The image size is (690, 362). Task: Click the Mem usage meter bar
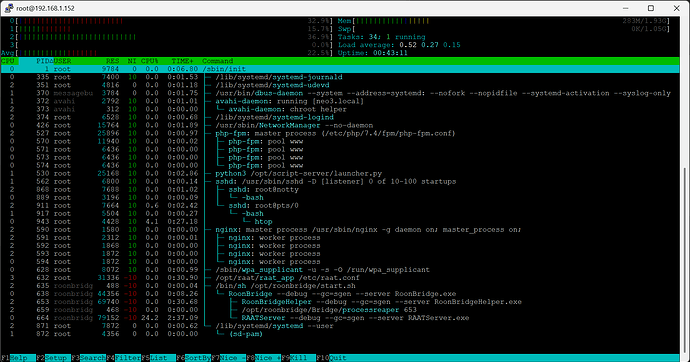[504, 21]
